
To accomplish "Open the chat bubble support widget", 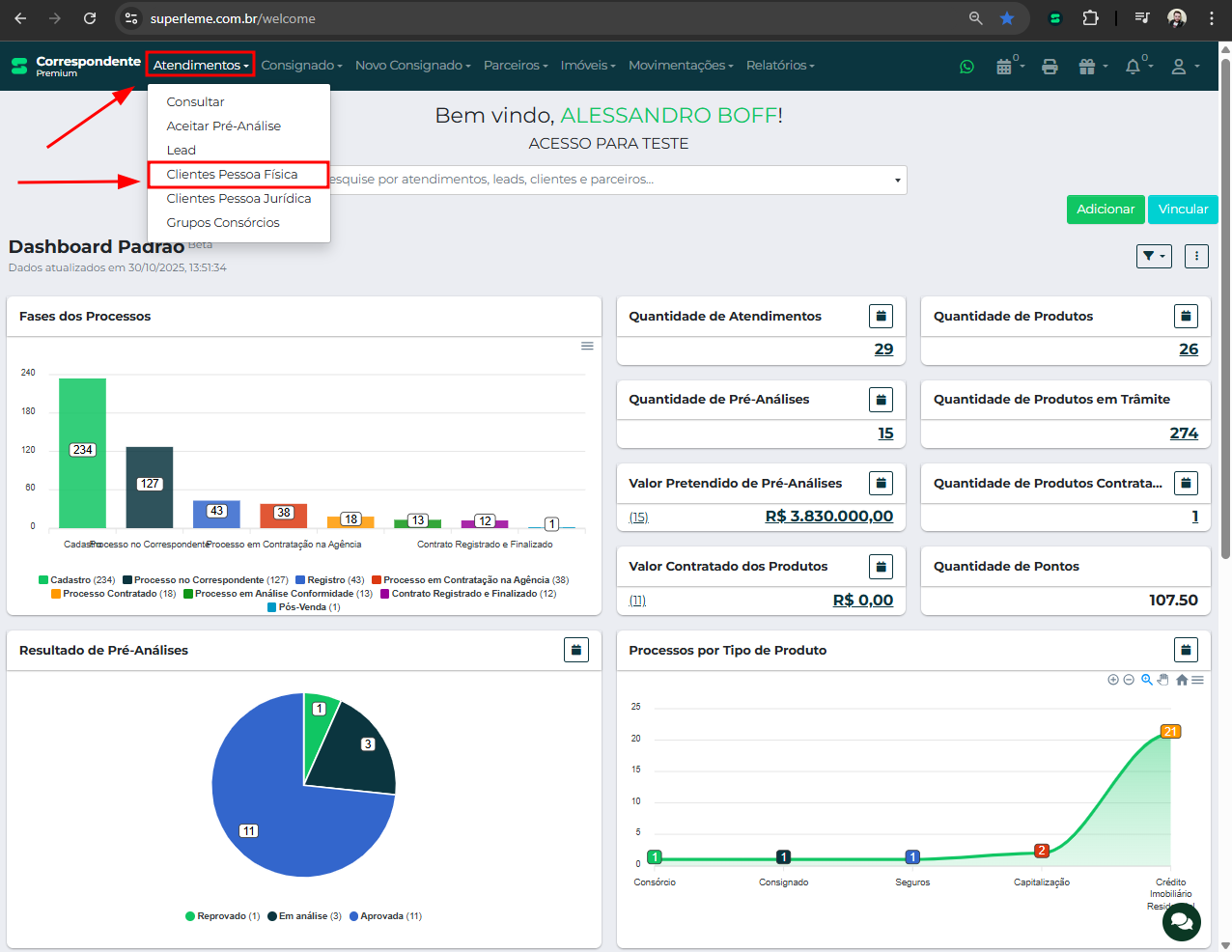I will coord(1181,922).
